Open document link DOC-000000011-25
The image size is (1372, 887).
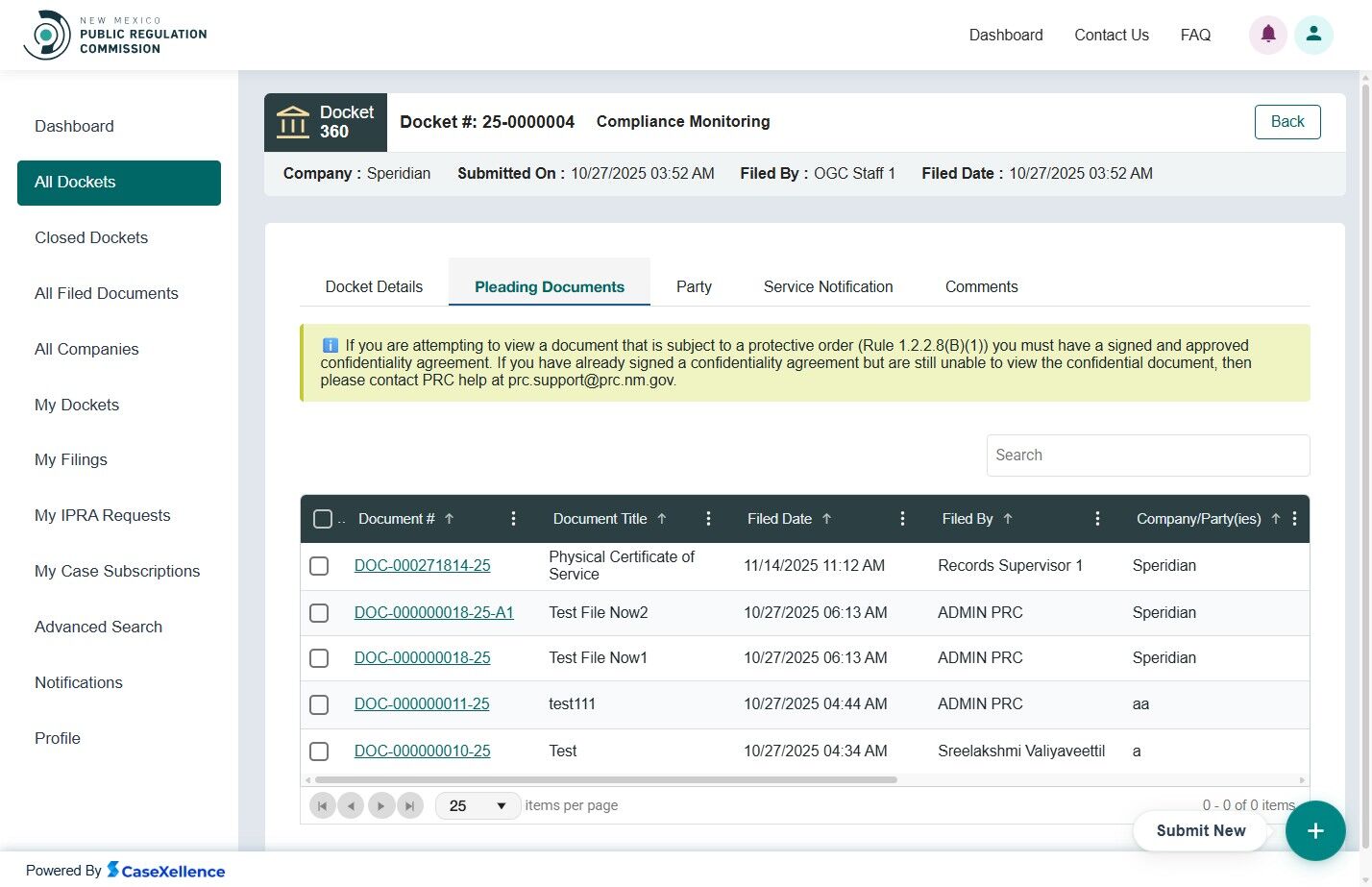coord(422,704)
